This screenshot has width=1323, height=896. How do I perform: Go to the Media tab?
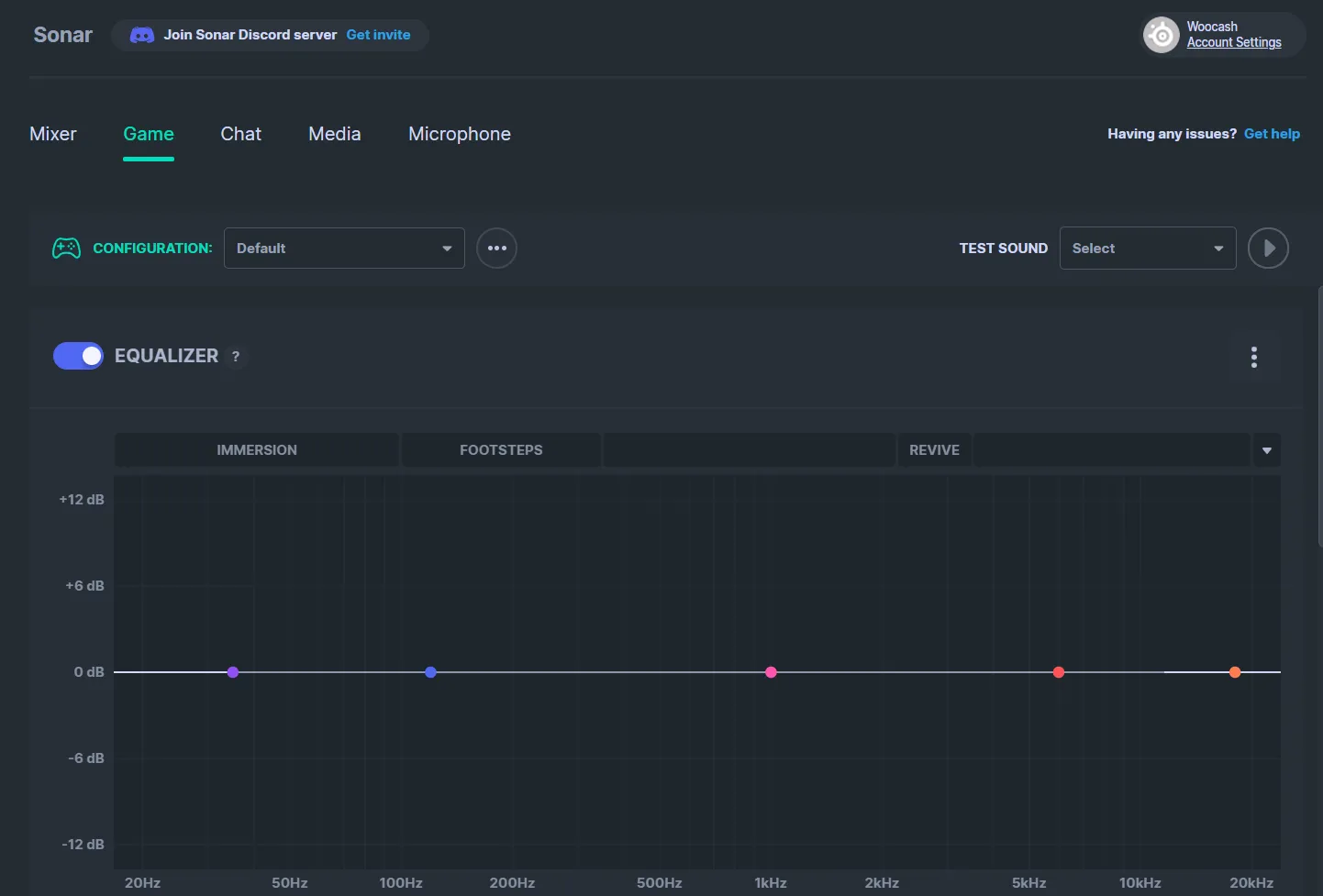pos(335,134)
